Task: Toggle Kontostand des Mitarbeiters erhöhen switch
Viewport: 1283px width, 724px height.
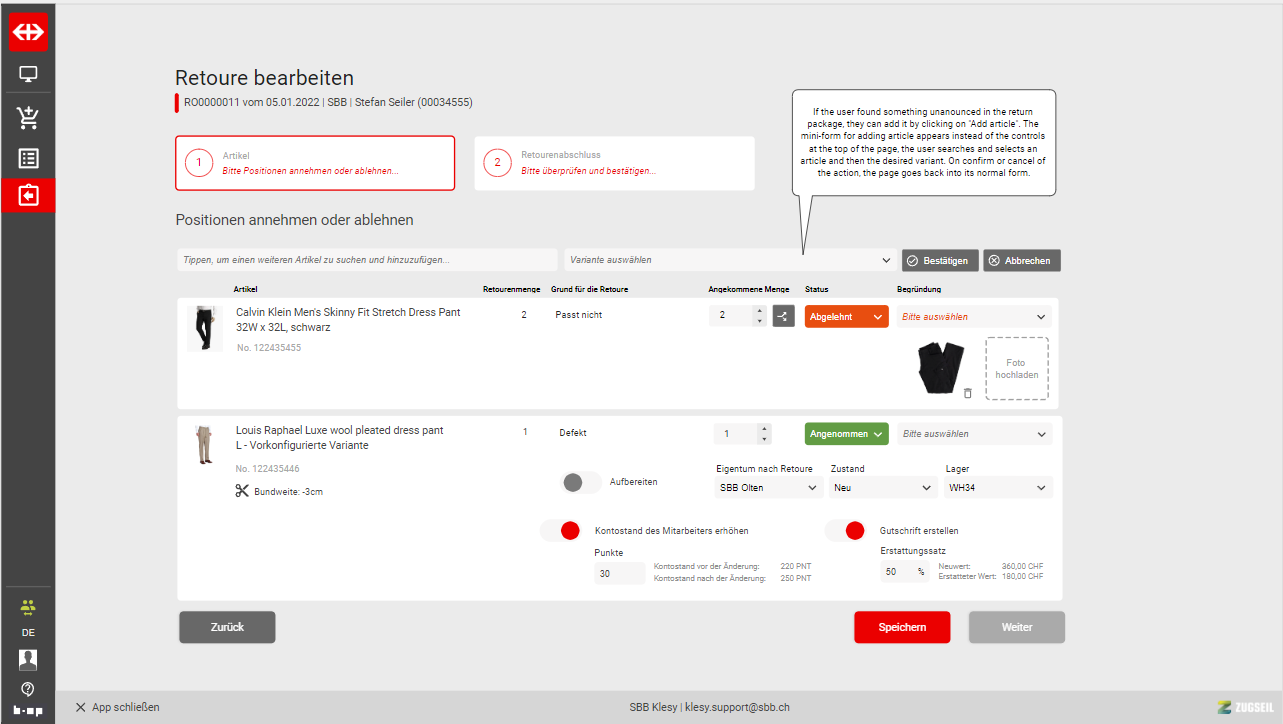Action: pyautogui.click(x=560, y=530)
